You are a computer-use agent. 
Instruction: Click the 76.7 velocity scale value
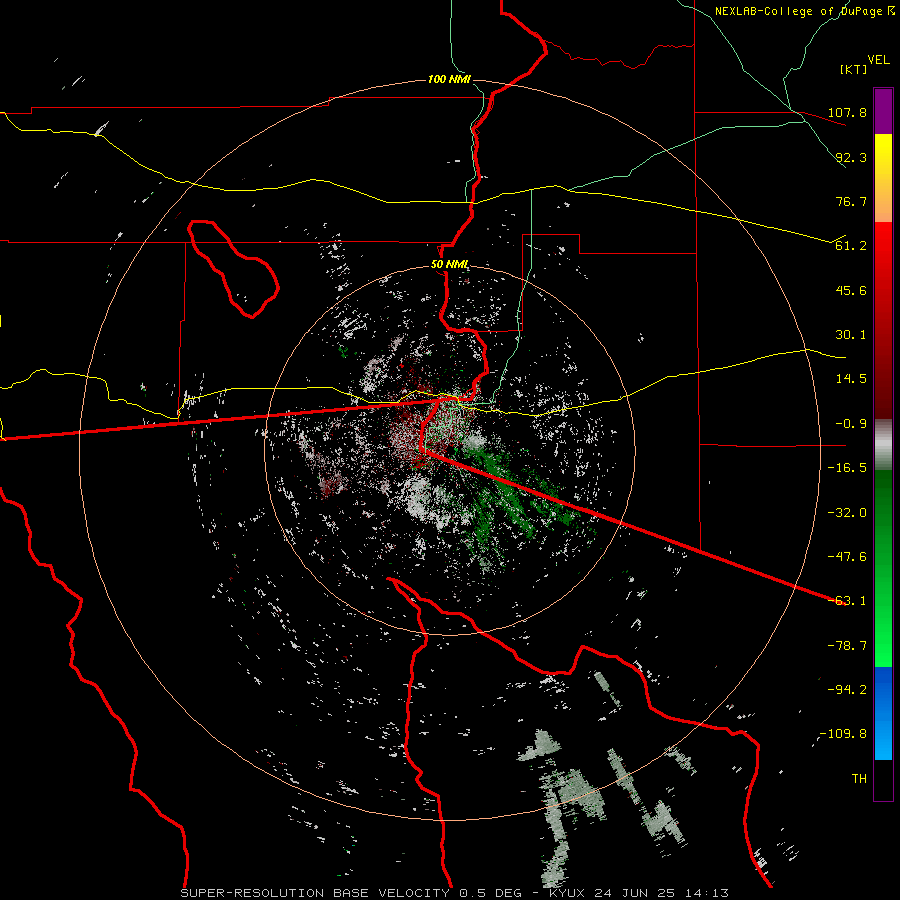point(851,201)
